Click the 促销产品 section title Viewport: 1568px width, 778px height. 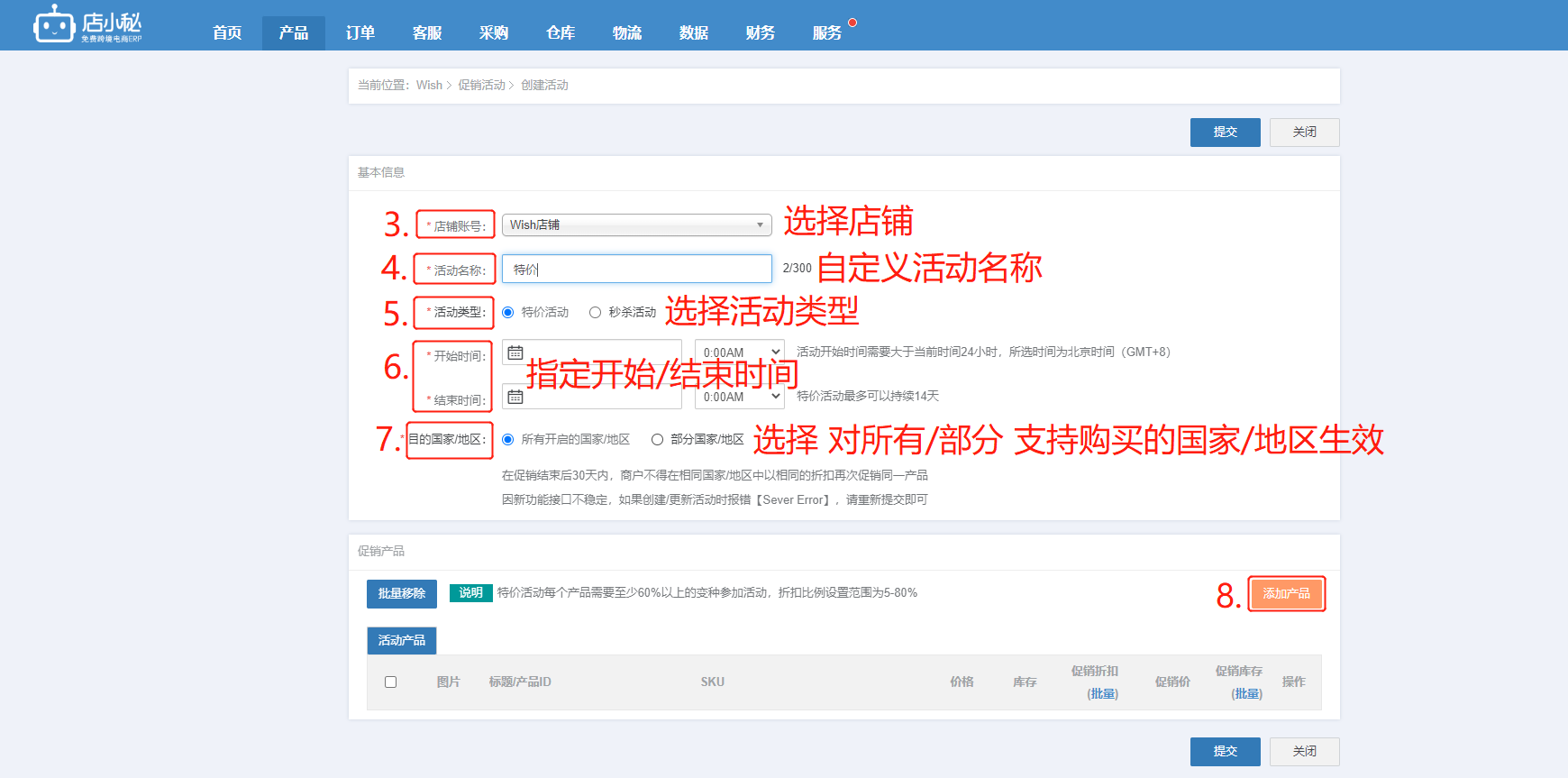(381, 552)
